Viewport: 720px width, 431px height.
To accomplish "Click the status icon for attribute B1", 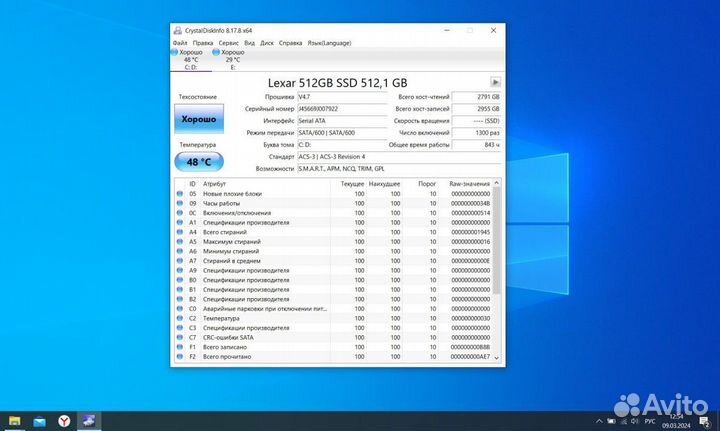I will (x=180, y=290).
